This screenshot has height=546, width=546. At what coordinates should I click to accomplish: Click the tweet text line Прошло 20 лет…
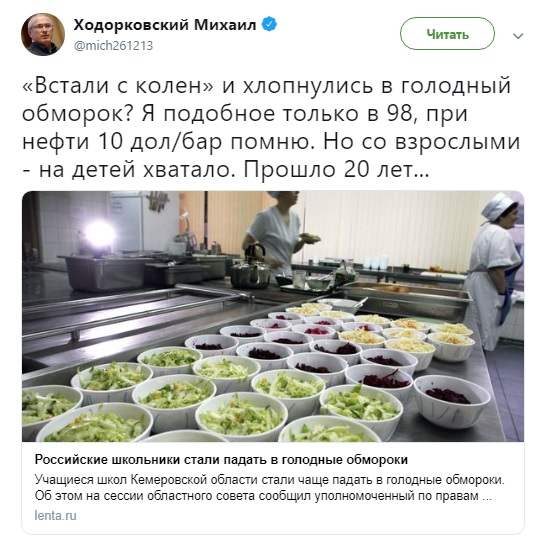[x=336, y=170]
